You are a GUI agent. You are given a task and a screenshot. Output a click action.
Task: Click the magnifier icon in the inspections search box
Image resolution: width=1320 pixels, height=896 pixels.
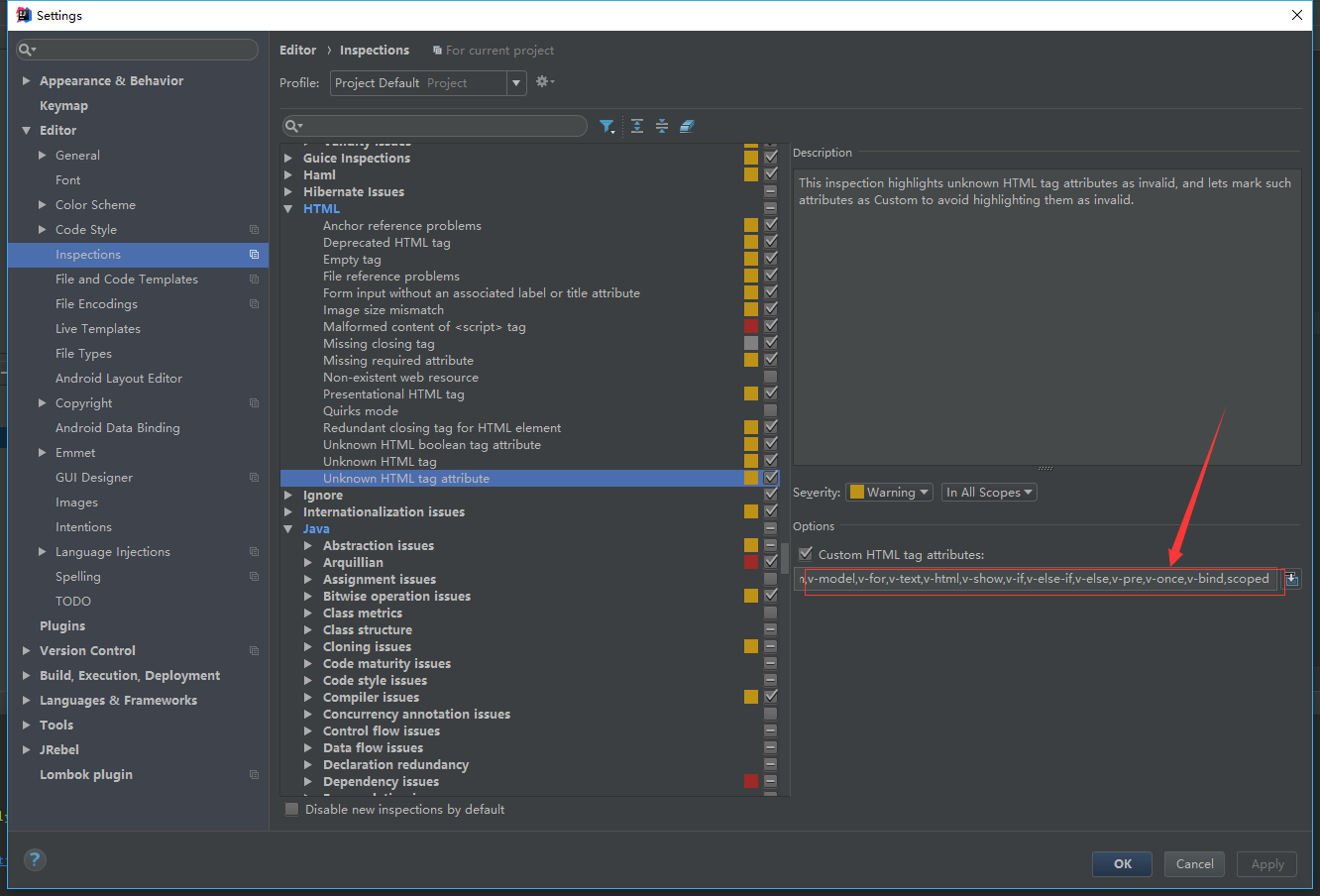tap(292, 126)
